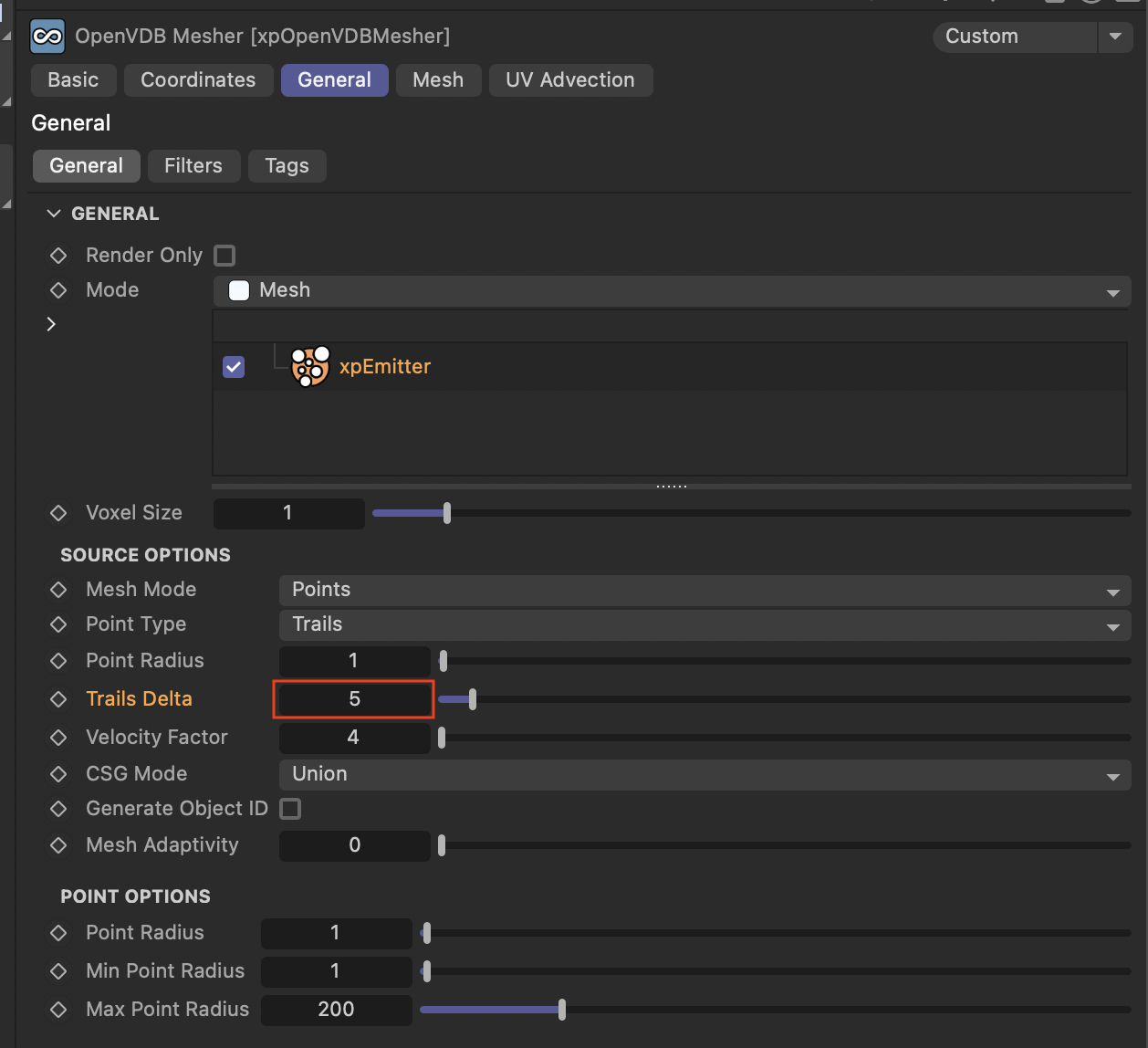Click the Max Point Radius slider handle

coord(562,1010)
